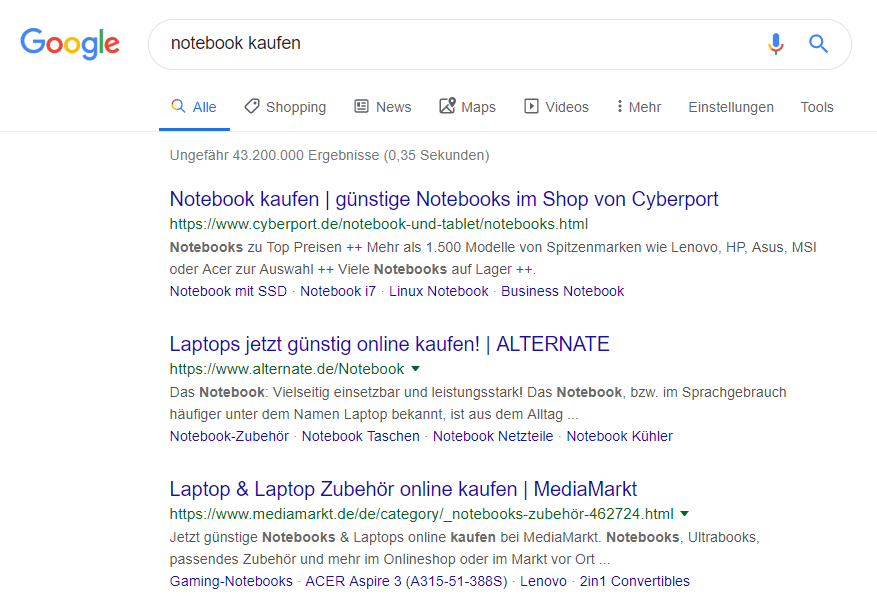Open 'Linux Notebook' sitelink

pyautogui.click(x=438, y=291)
